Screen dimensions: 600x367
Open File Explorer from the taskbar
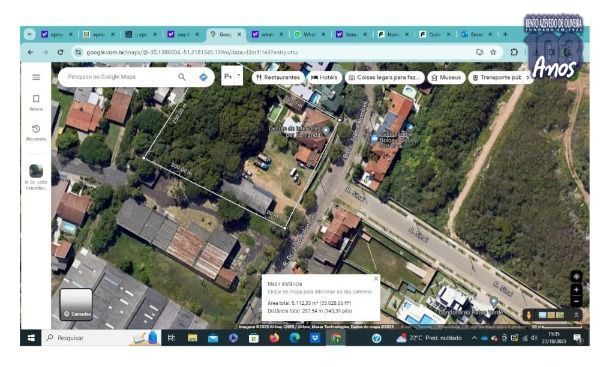[192, 338]
